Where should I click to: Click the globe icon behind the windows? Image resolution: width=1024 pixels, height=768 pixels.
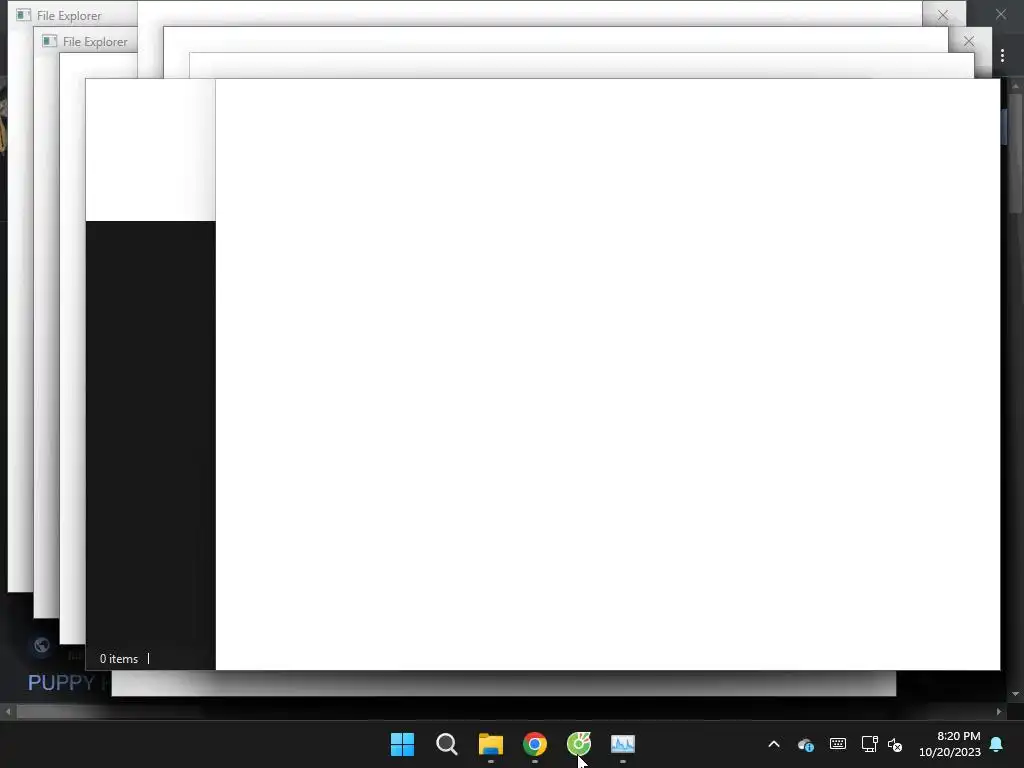(x=42, y=645)
